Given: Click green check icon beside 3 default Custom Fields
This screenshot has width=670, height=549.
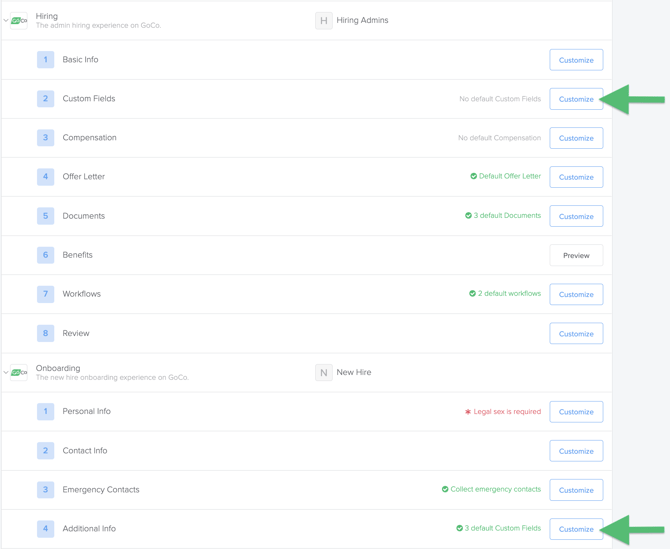Looking at the screenshot, I should click(x=459, y=528).
